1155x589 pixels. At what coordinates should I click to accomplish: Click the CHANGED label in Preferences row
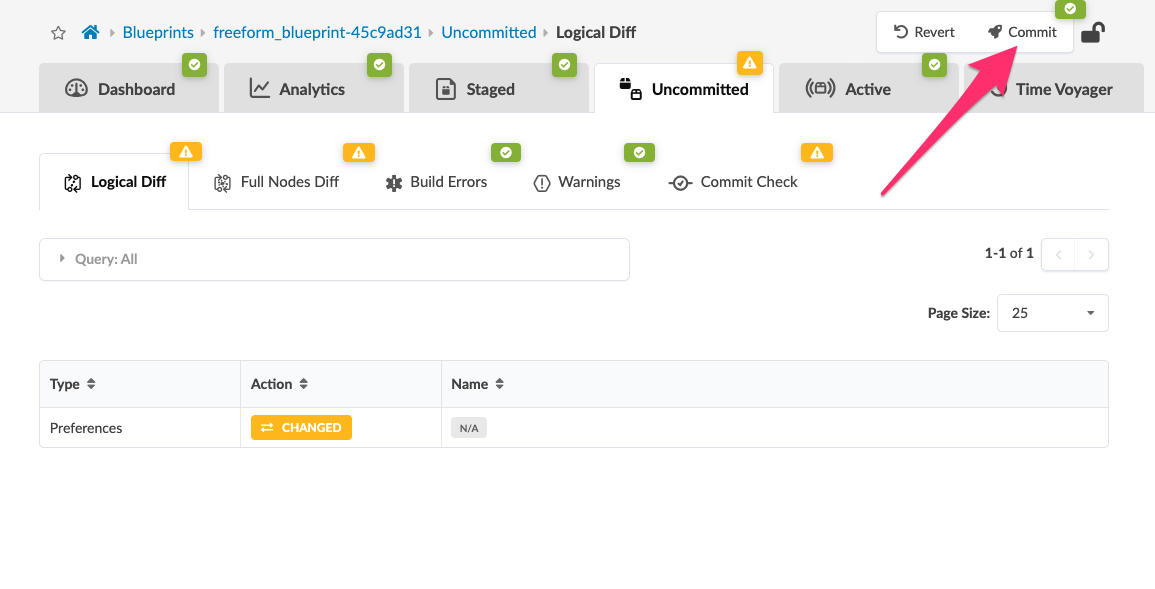(x=301, y=428)
